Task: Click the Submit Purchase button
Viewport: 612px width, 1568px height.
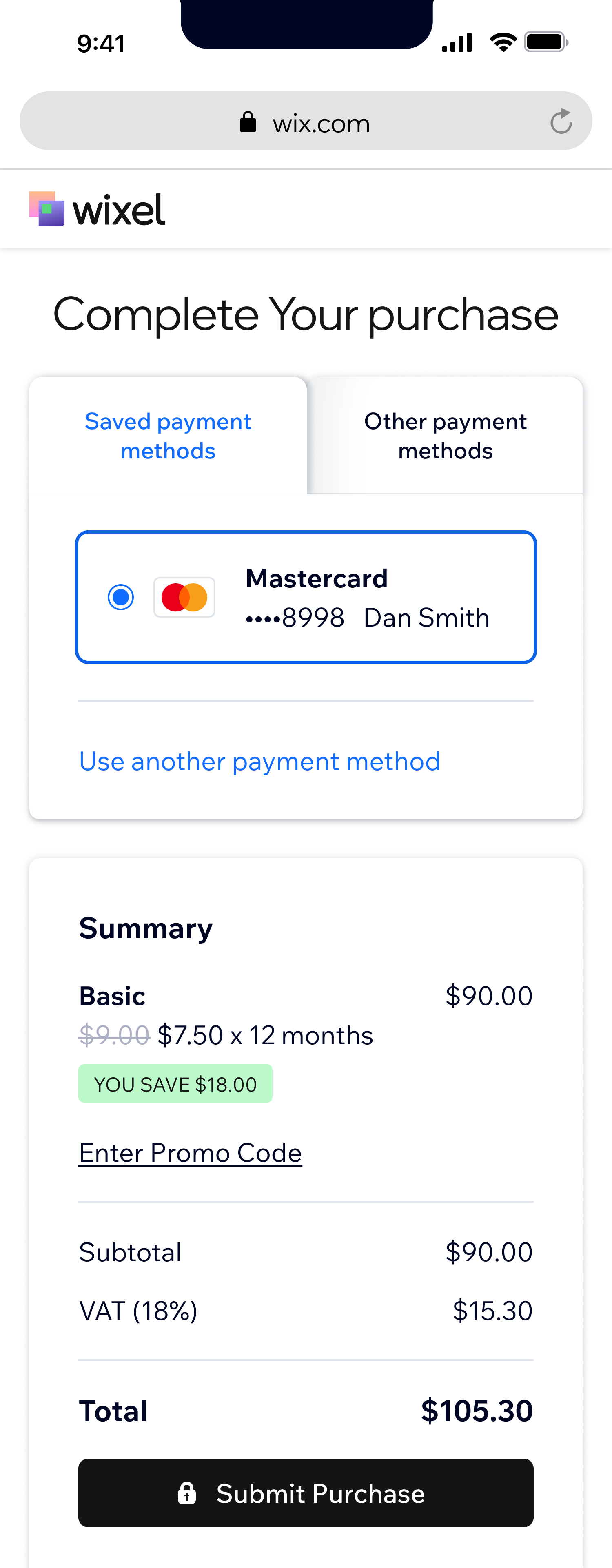Action: (306, 1493)
